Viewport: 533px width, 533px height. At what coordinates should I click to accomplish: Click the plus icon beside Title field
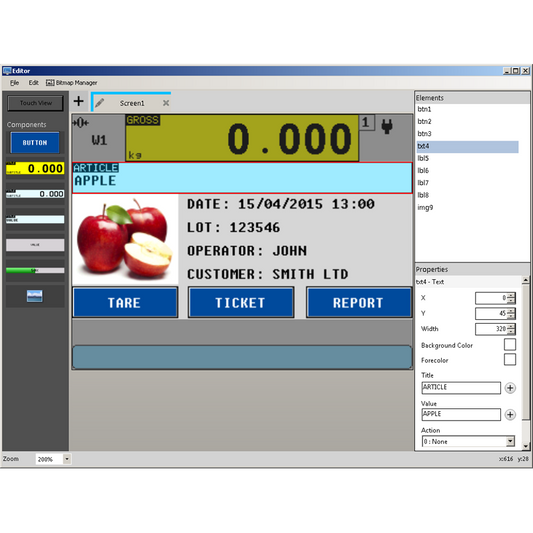[510, 388]
